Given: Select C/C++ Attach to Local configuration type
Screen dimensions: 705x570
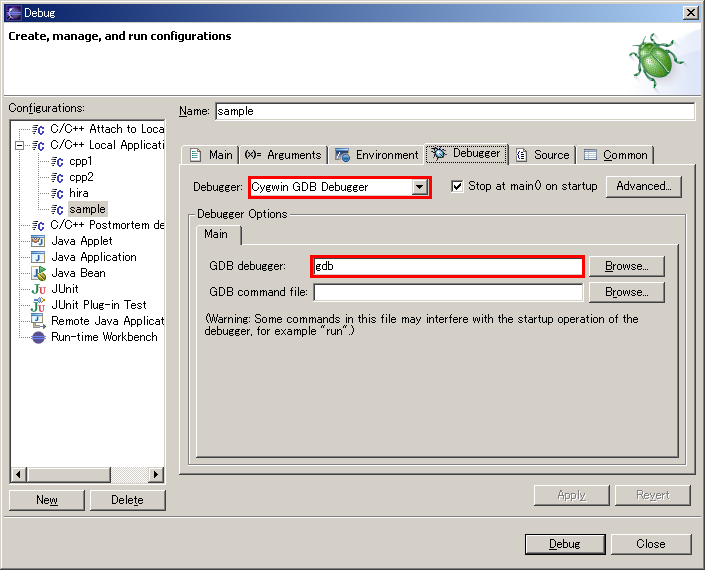Looking at the screenshot, I should (107, 129).
